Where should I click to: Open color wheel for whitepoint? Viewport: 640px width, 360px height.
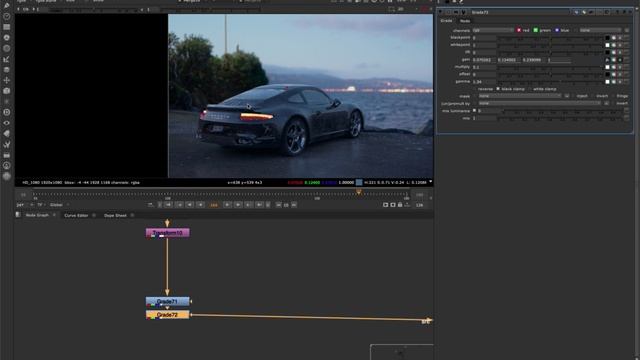click(x=613, y=45)
